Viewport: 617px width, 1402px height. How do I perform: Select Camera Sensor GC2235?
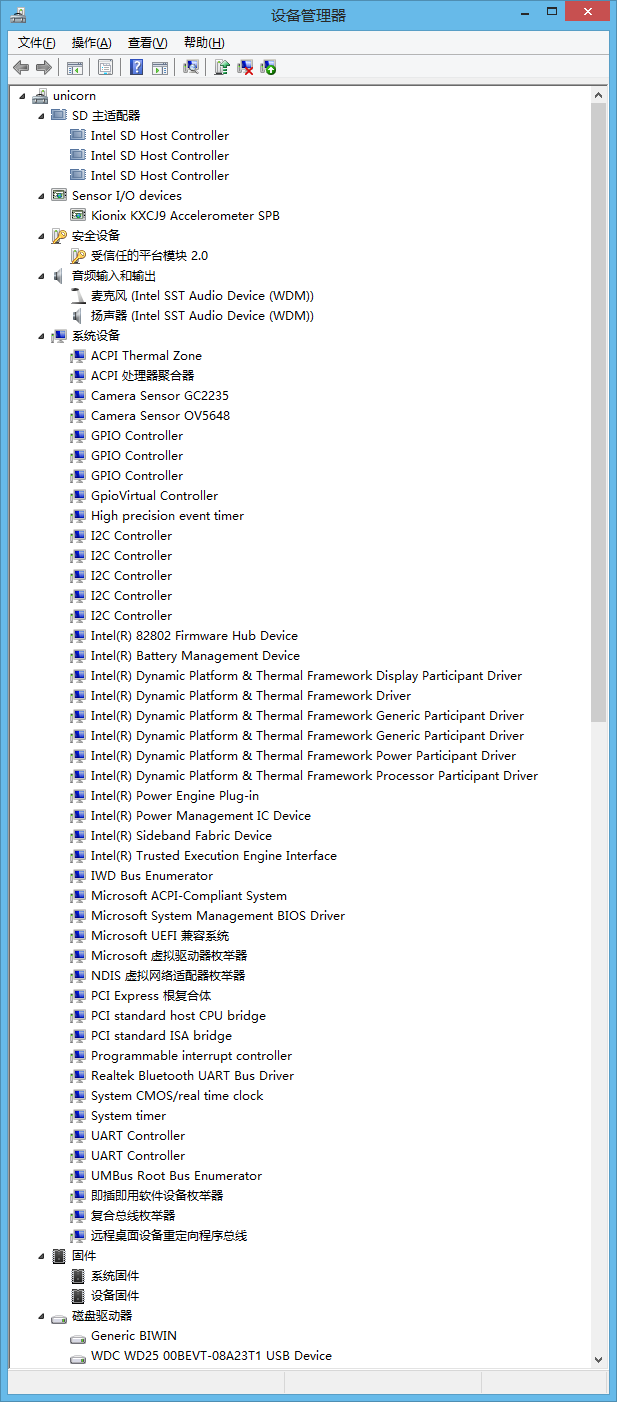160,396
